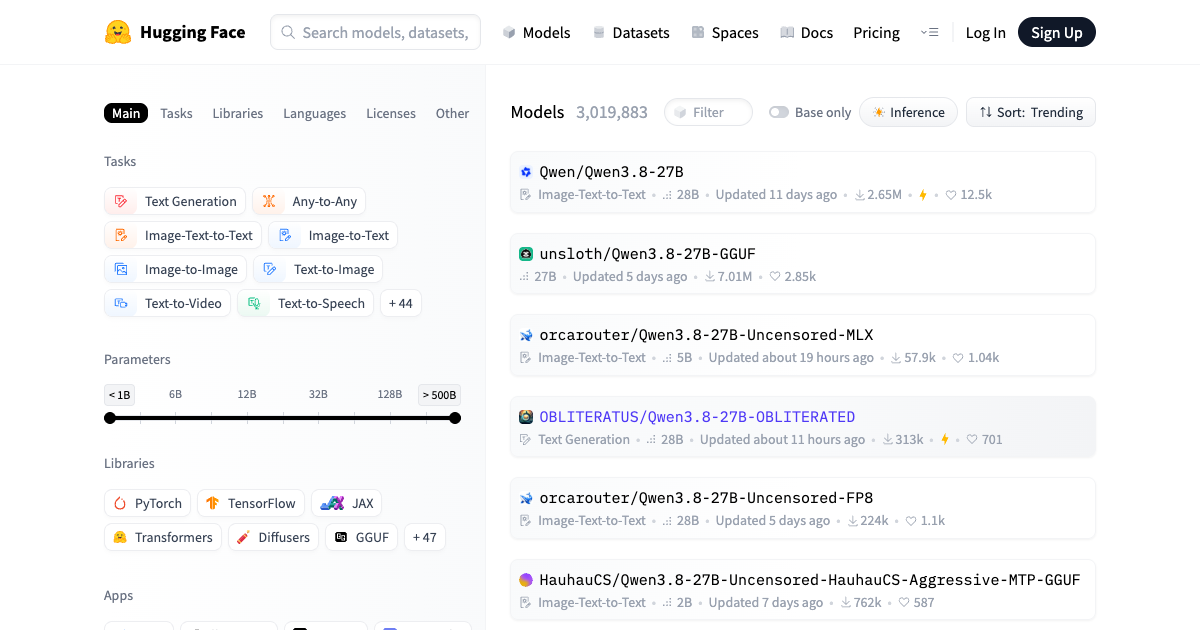Click the search magnifier icon
Image resolution: width=1200 pixels, height=630 pixels.
click(288, 32)
